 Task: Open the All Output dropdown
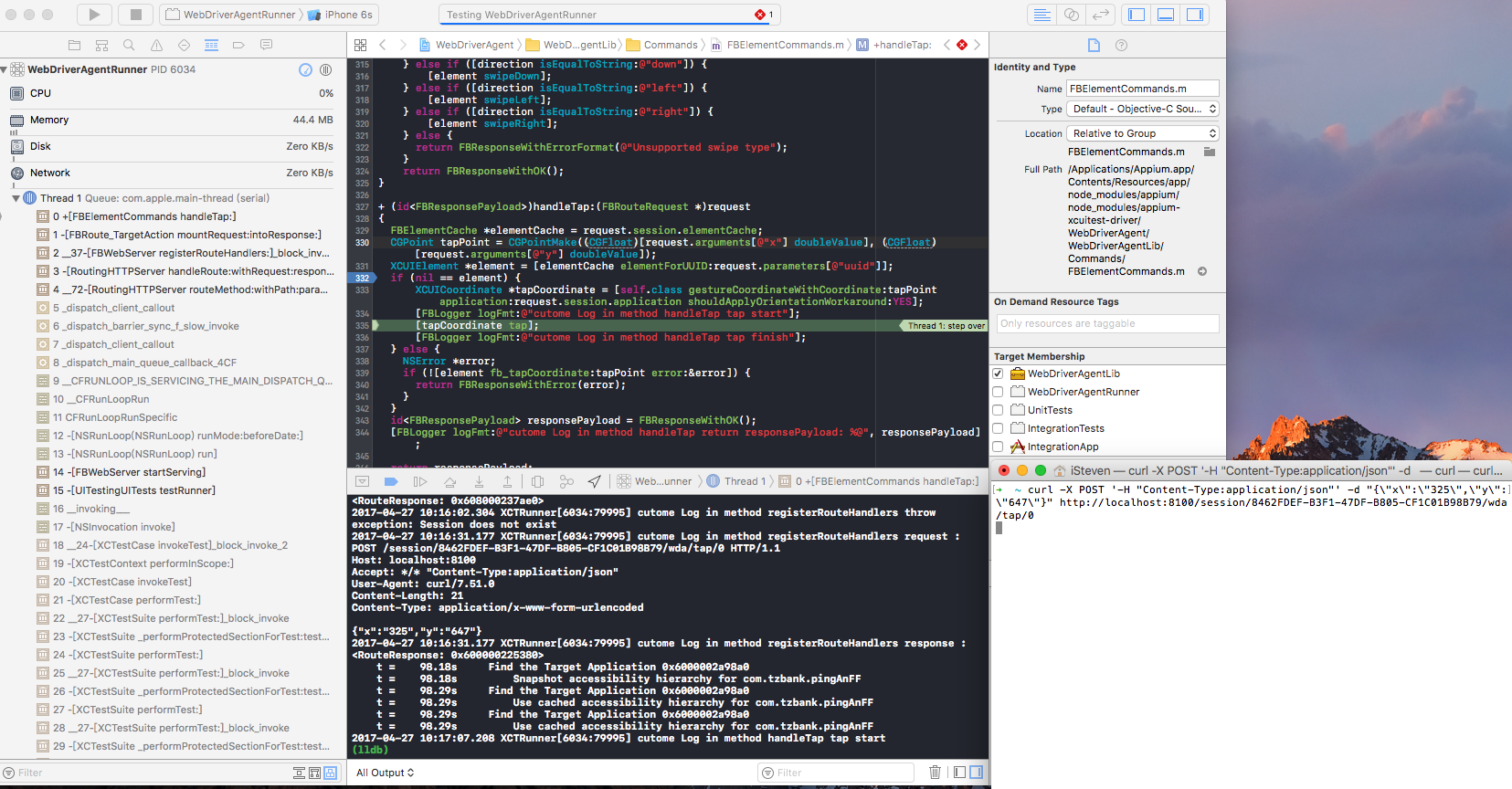pos(385,773)
